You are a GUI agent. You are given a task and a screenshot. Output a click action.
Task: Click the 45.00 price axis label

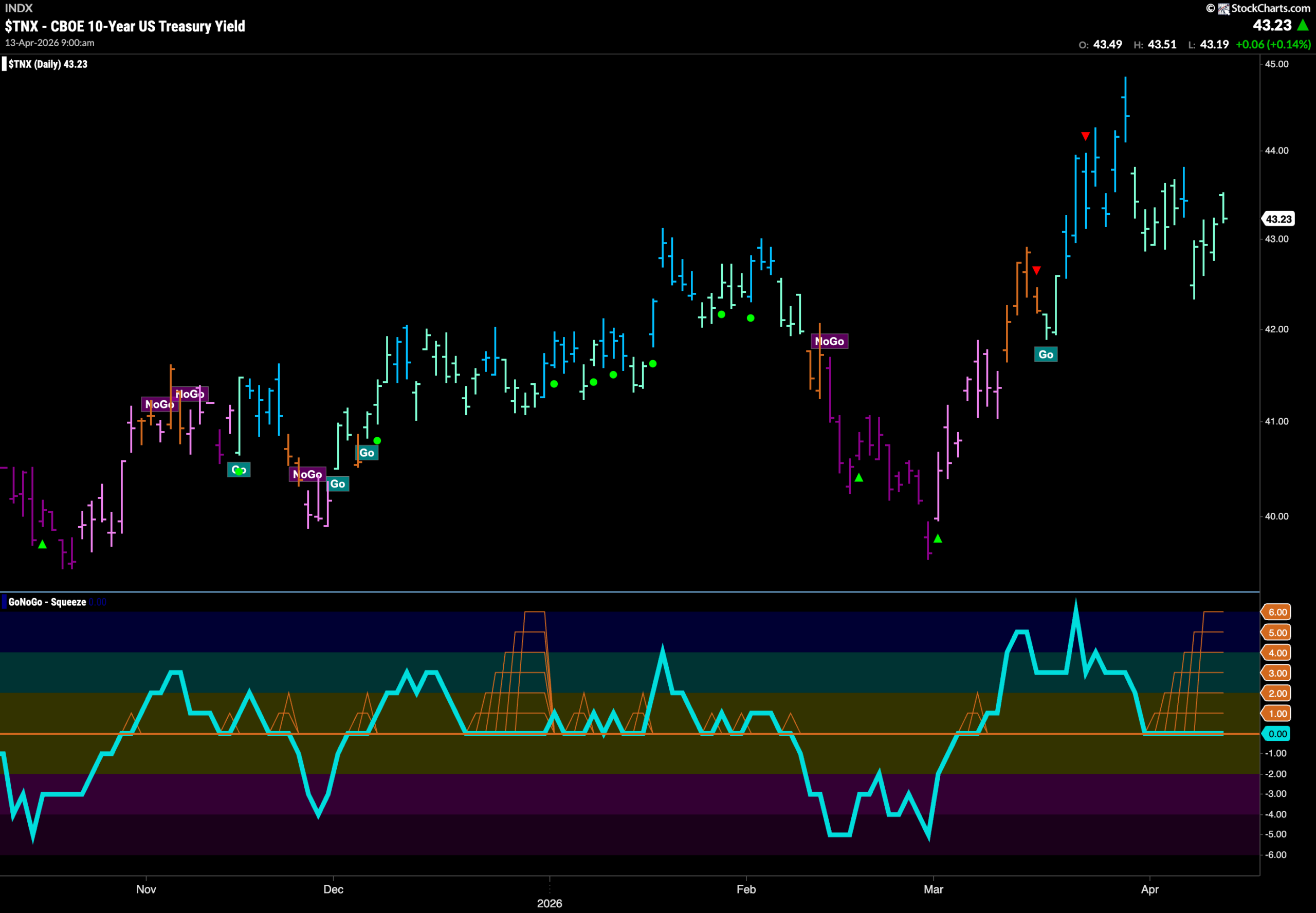(x=1276, y=64)
